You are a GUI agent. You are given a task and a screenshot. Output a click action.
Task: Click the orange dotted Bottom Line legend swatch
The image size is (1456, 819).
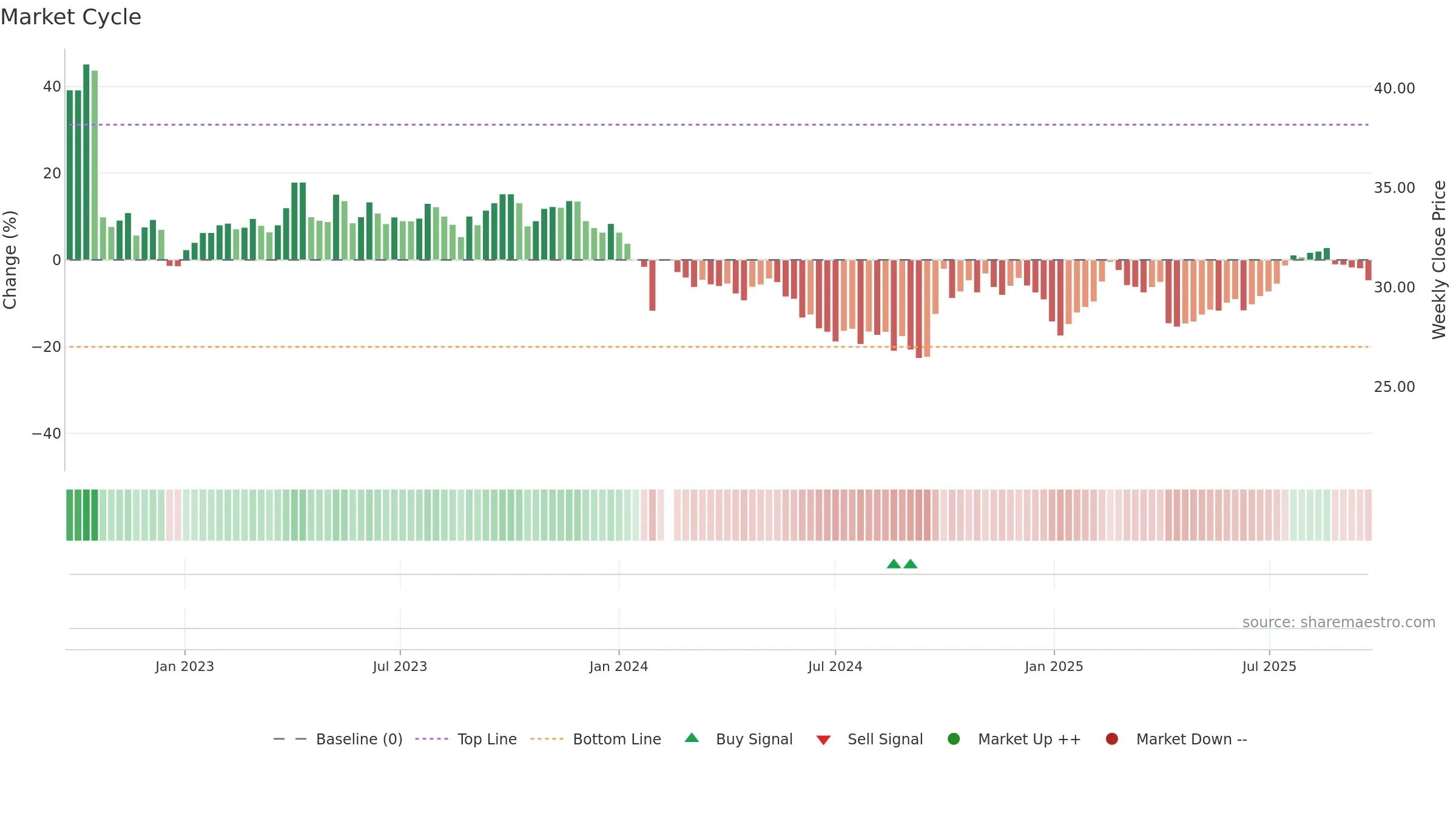click(x=547, y=739)
